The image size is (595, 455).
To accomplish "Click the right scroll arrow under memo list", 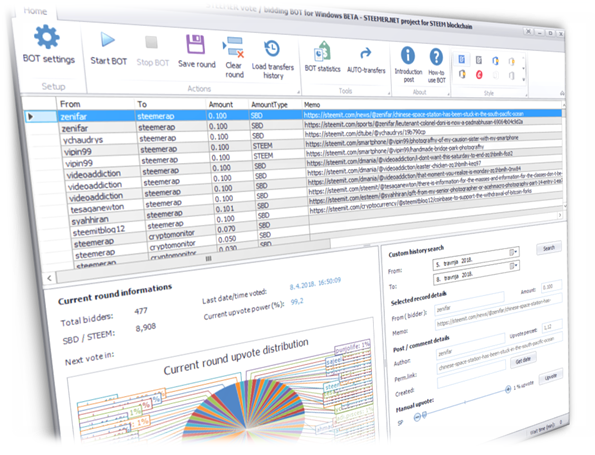I will pos(560,215).
